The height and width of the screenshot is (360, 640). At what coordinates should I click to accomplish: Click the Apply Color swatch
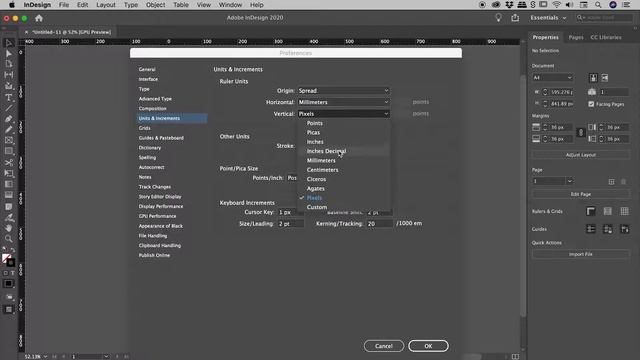point(9,284)
